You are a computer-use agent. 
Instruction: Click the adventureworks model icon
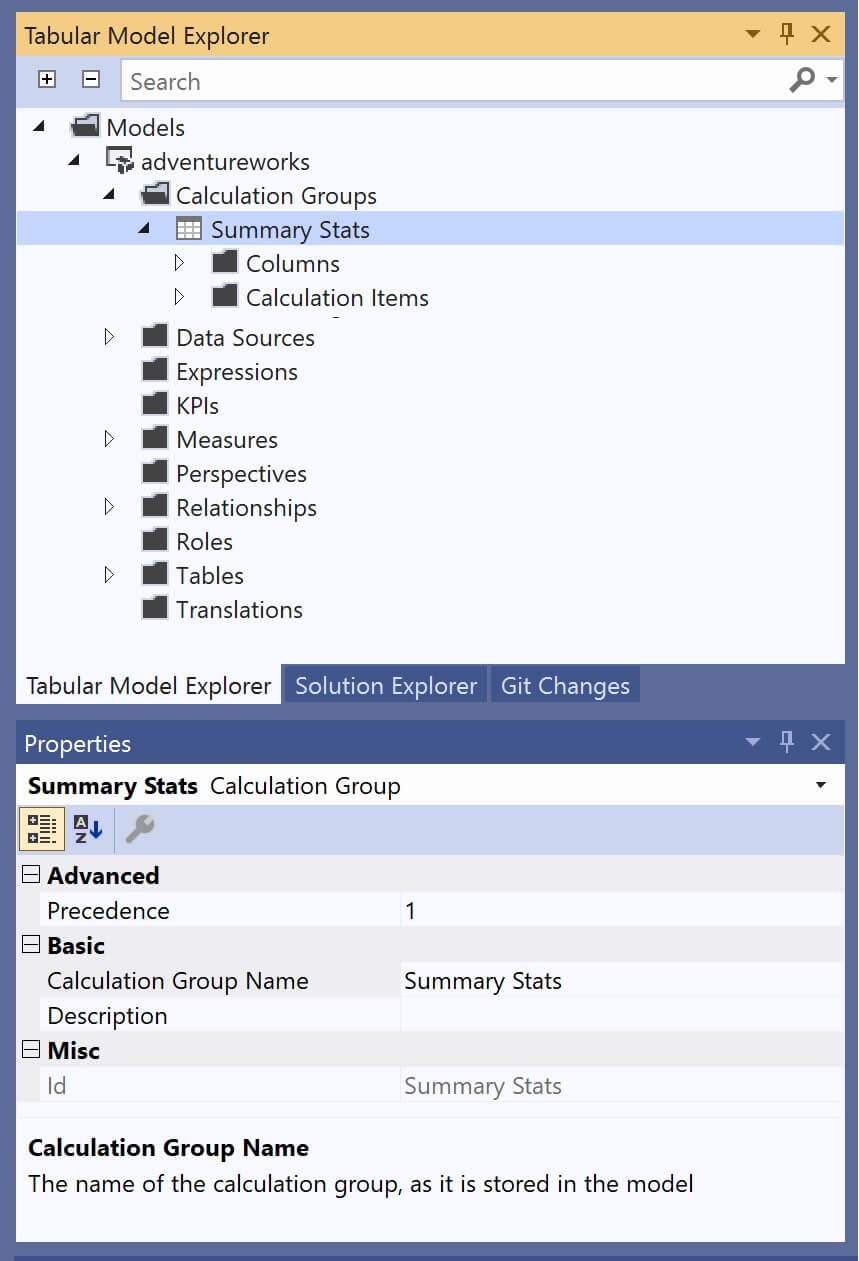118,160
